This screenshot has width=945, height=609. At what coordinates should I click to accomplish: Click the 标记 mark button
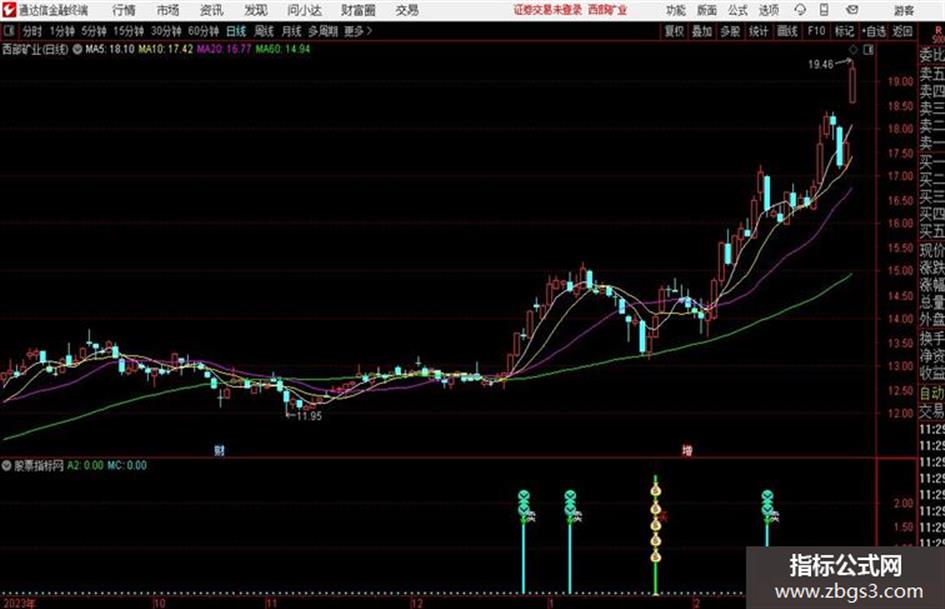tap(844, 31)
